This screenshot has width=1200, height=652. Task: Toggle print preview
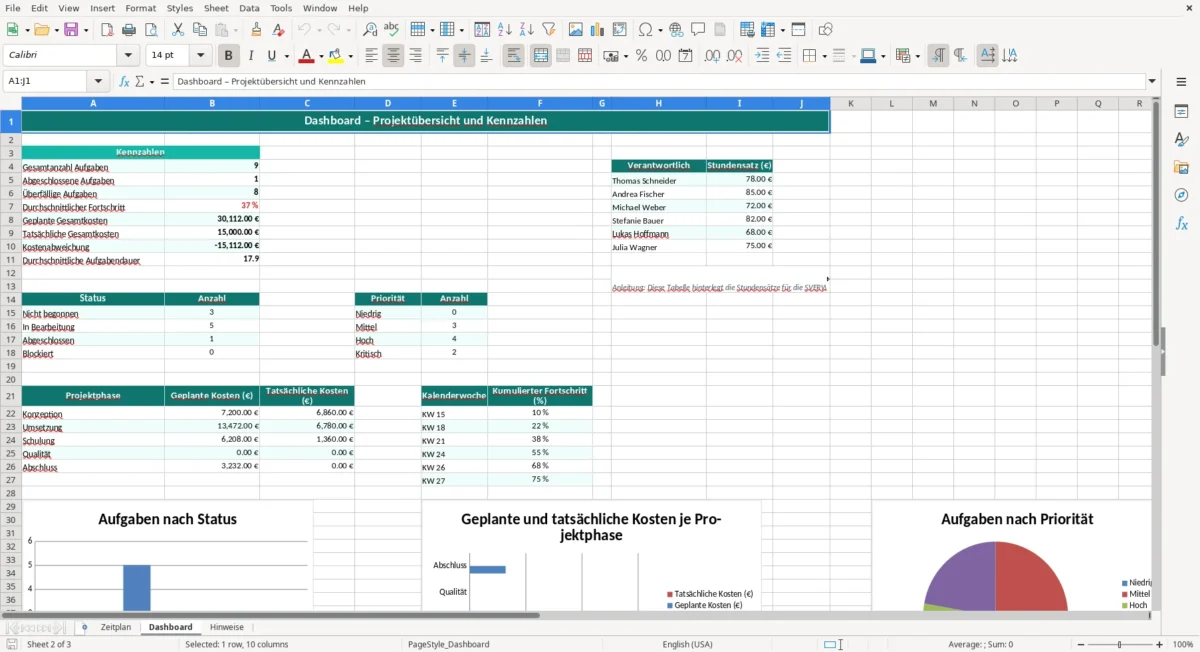pos(149,30)
